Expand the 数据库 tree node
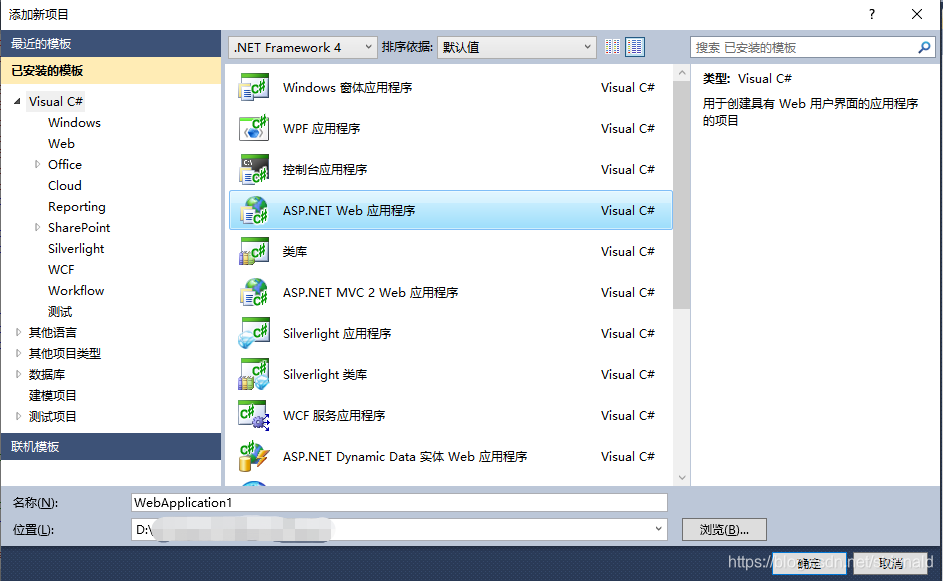 click(x=18, y=374)
